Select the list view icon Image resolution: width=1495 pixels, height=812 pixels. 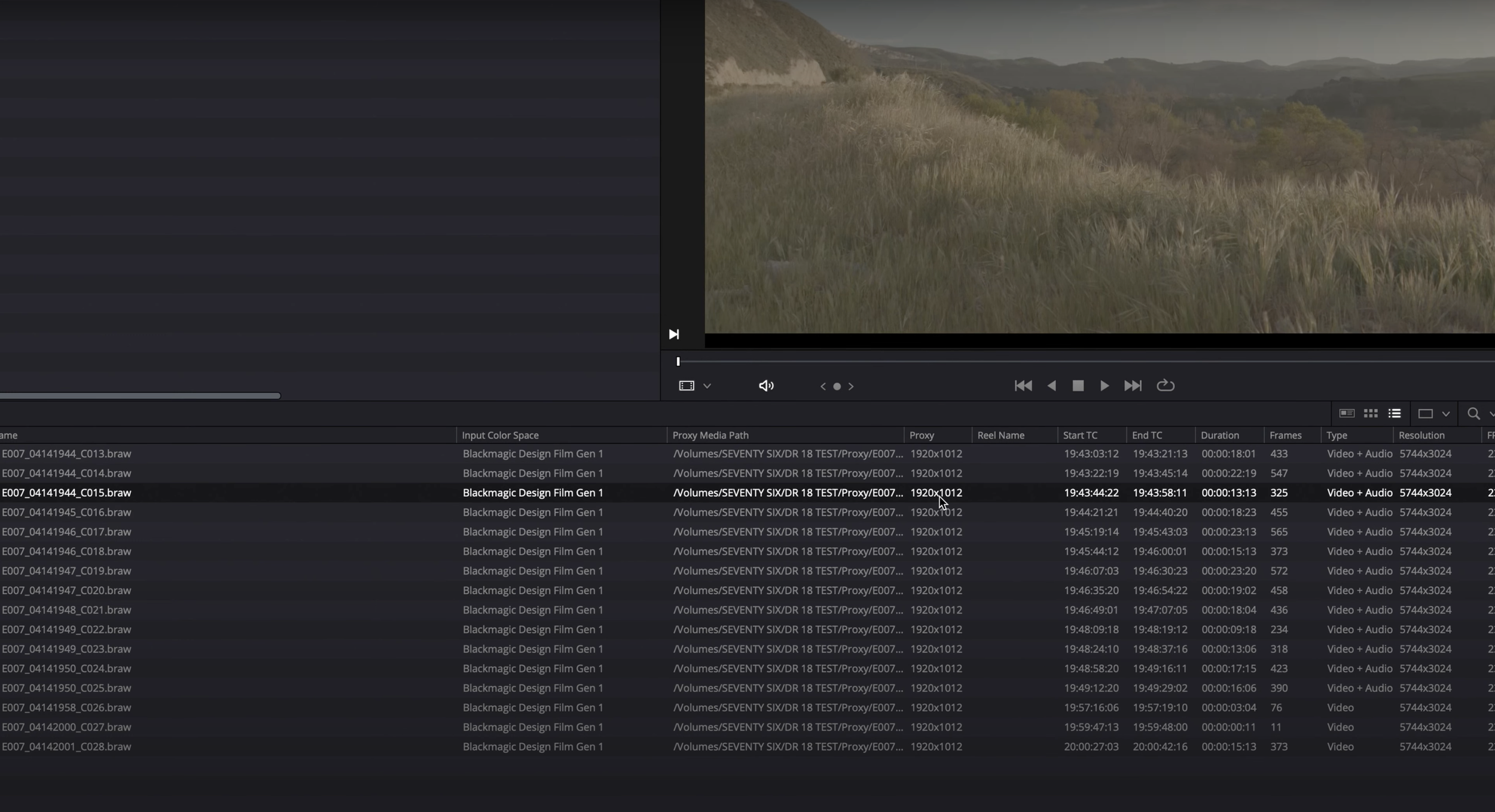click(1394, 413)
